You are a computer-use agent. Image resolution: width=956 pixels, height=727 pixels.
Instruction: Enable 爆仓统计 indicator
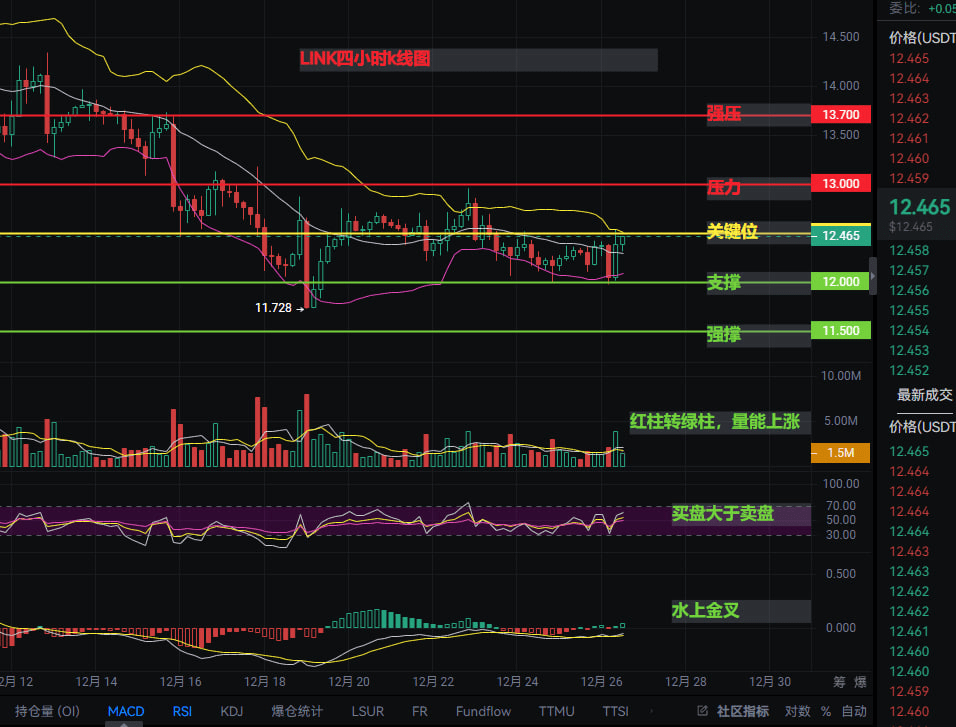click(x=297, y=711)
